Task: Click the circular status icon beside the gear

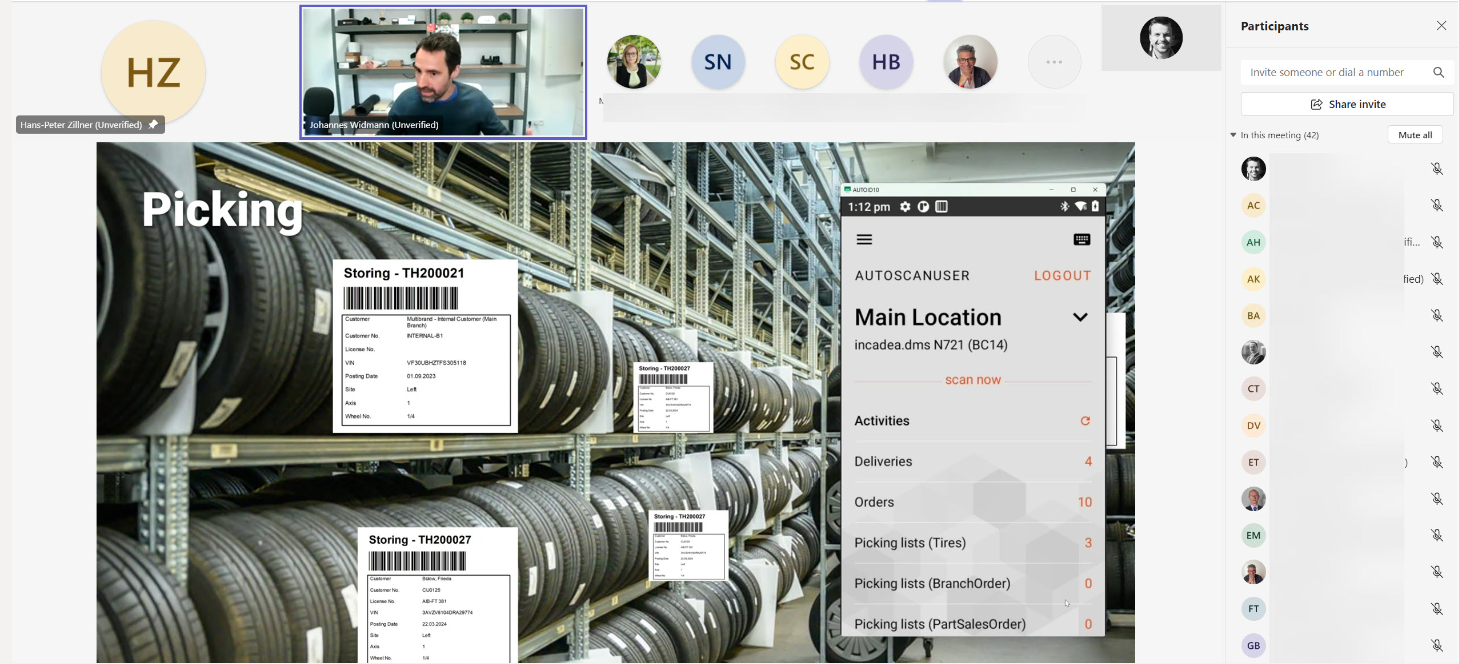Action: tap(924, 207)
